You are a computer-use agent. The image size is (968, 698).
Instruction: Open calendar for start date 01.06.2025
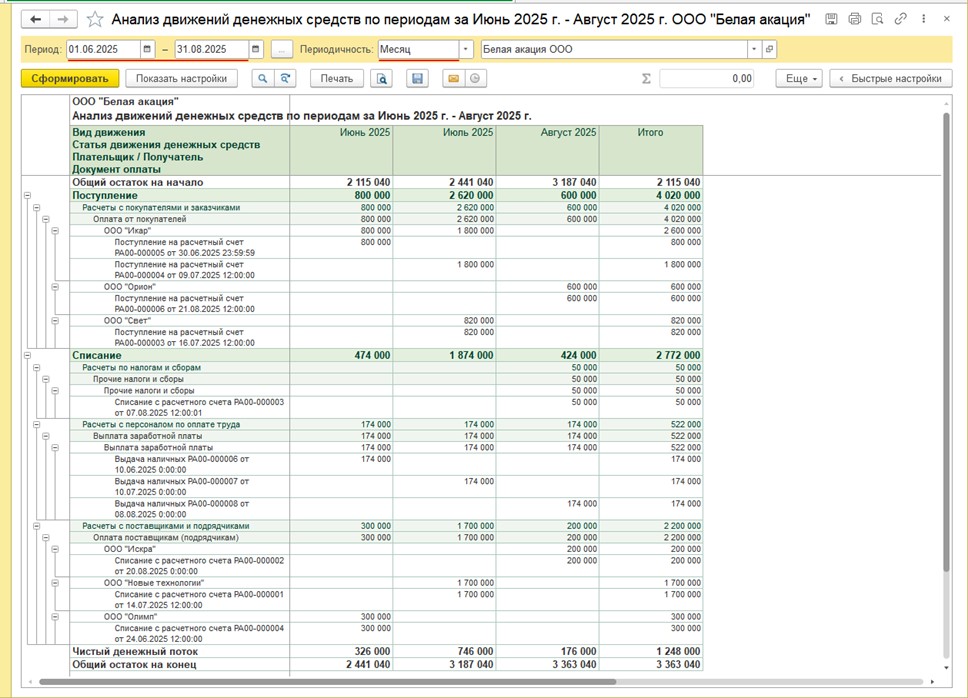point(147,49)
